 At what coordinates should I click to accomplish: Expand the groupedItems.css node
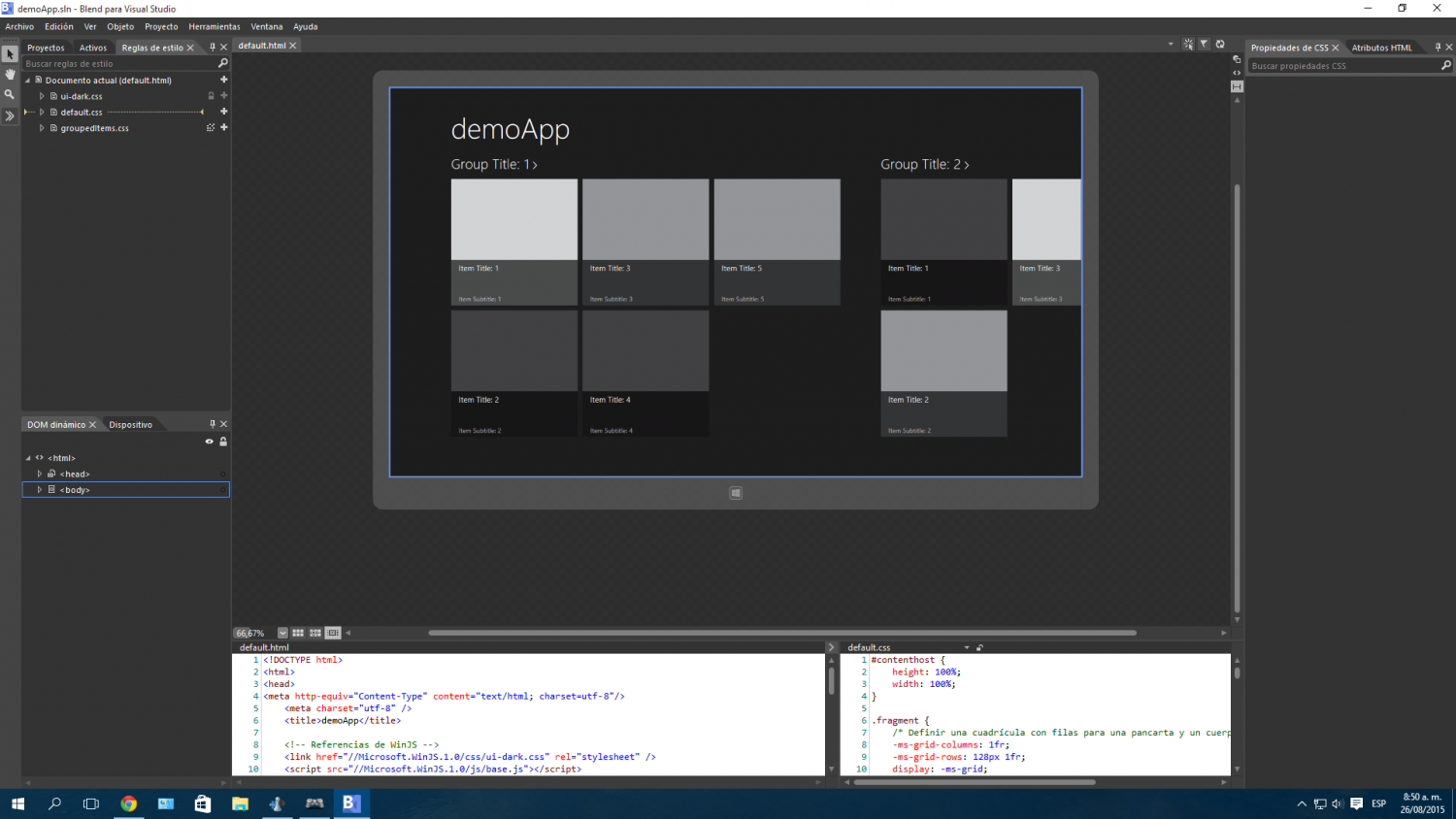pos(42,127)
